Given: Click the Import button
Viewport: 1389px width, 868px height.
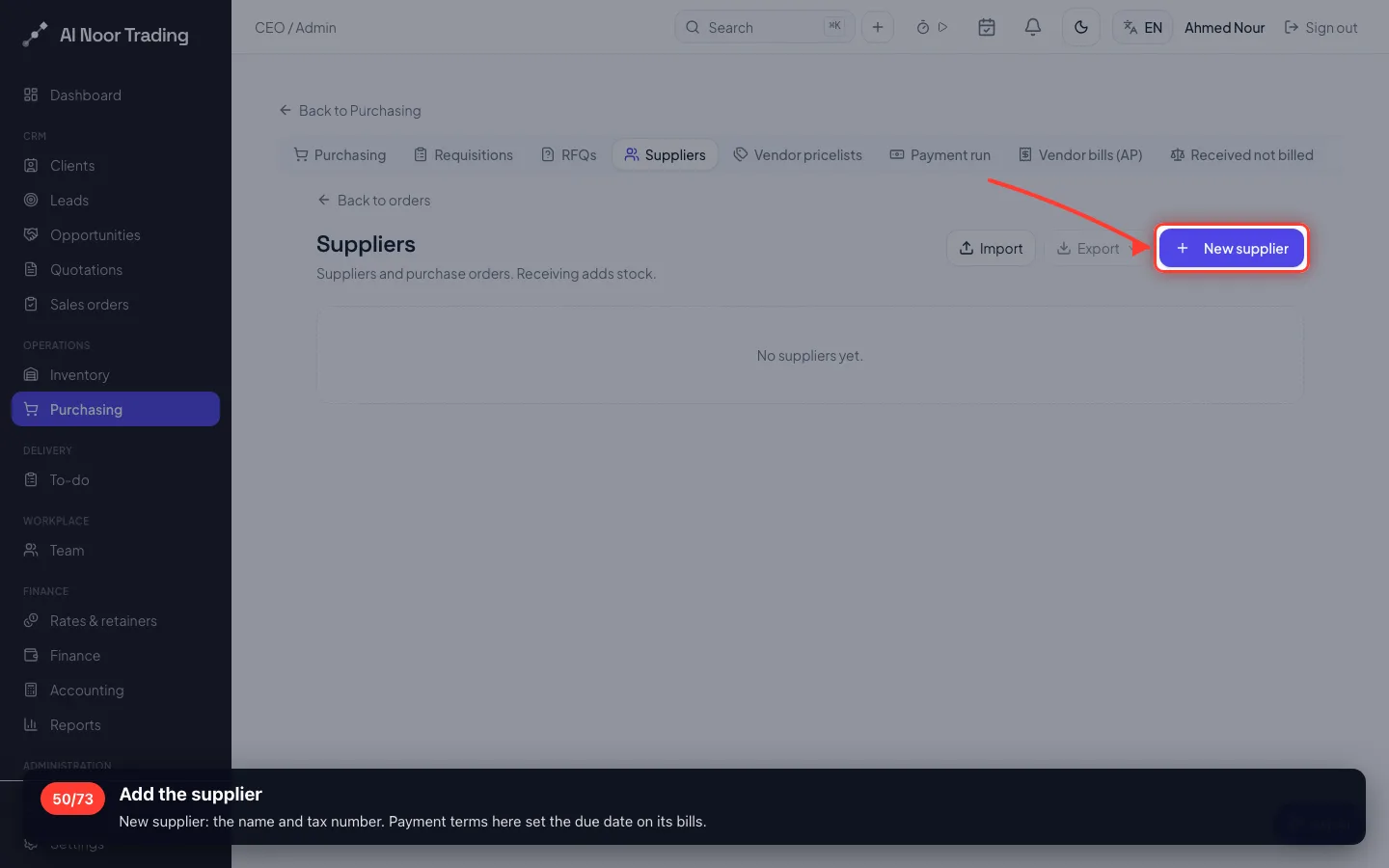Looking at the screenshot, I should click(991, 249).
